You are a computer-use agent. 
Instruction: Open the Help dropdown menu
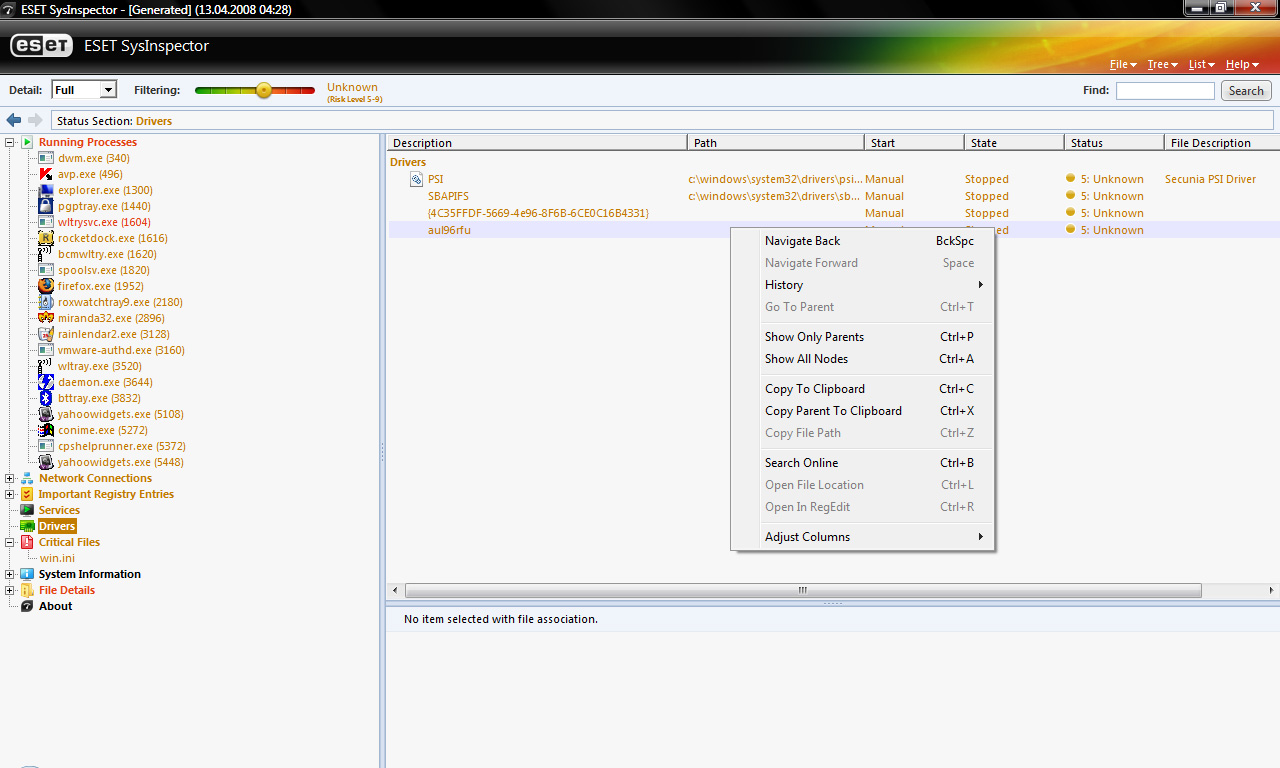click(1242, 64)
